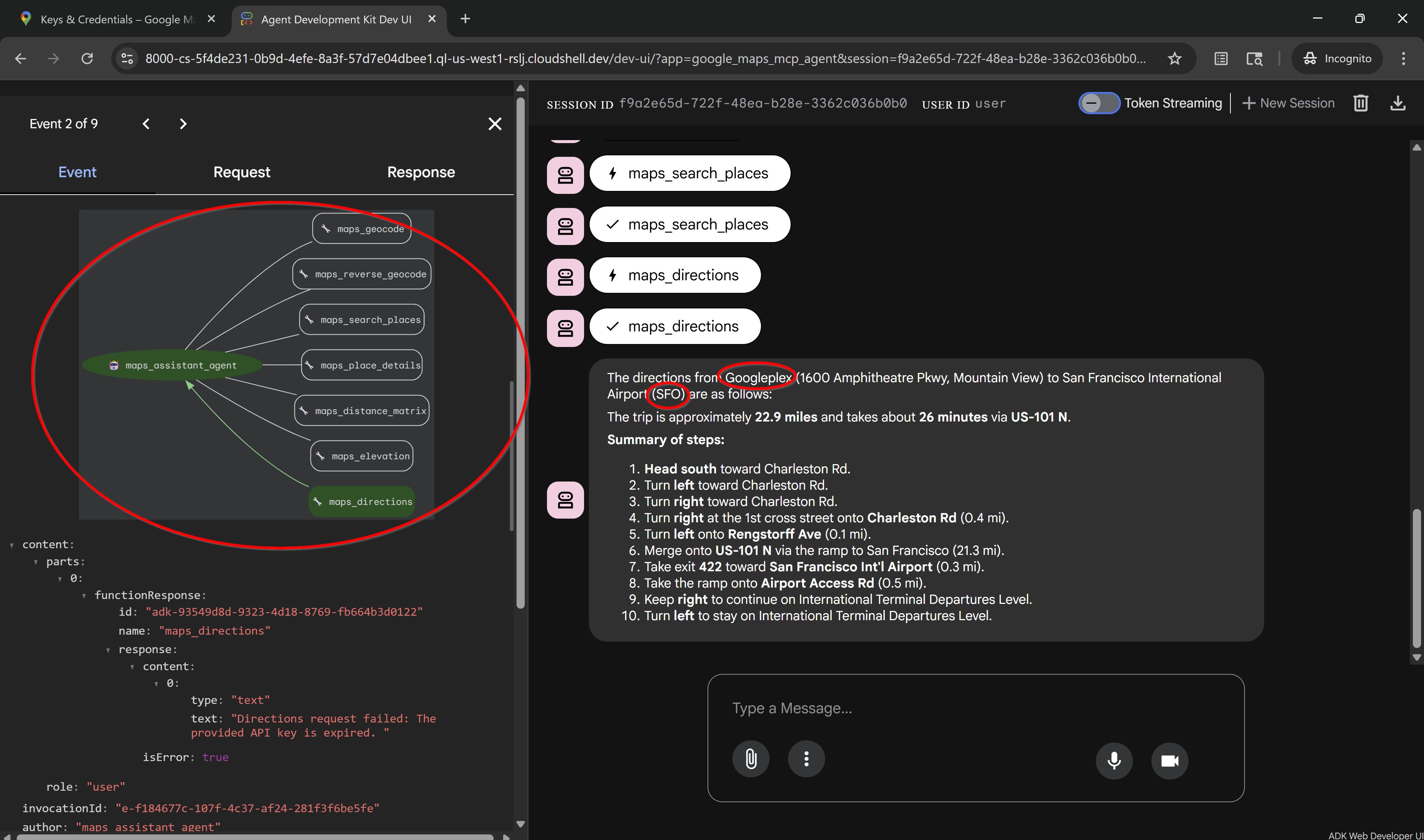Open the three-dot options icon near message input
The height and width of the screenshot is (840, 1424).
click(x=806, y=758)
